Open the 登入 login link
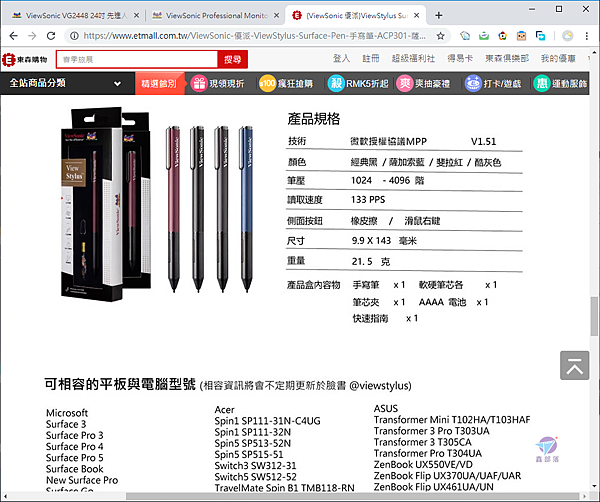 (341, 59)
